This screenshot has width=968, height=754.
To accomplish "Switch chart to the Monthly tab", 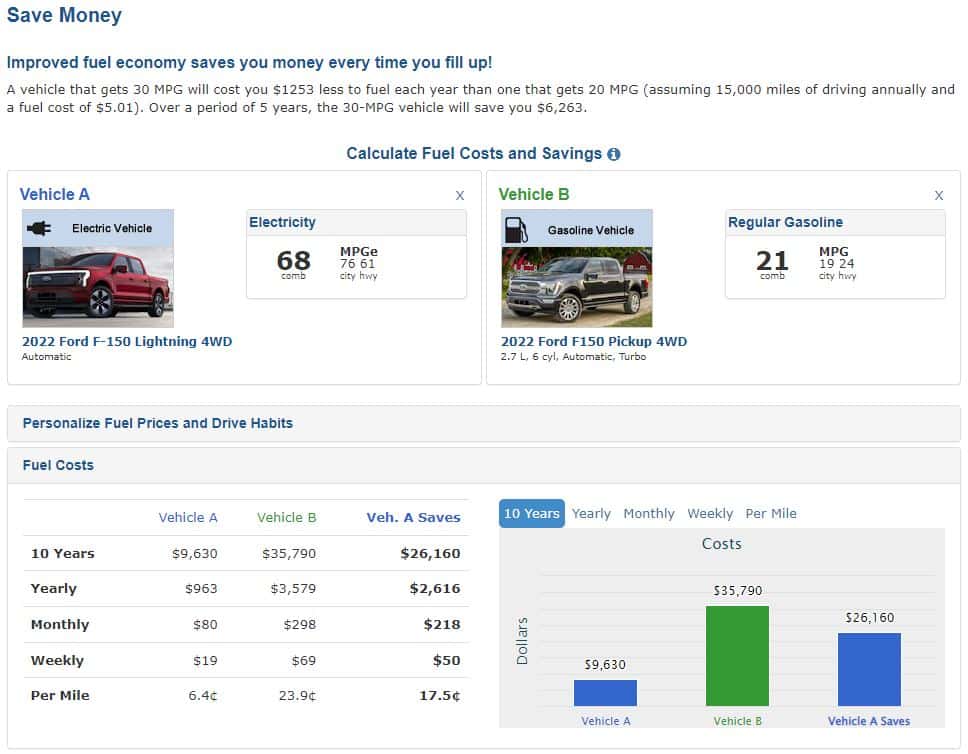I will click(x=649, y=514).
